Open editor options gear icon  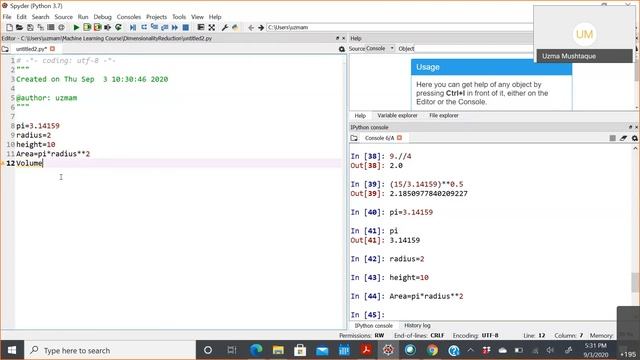coord(342,49)
